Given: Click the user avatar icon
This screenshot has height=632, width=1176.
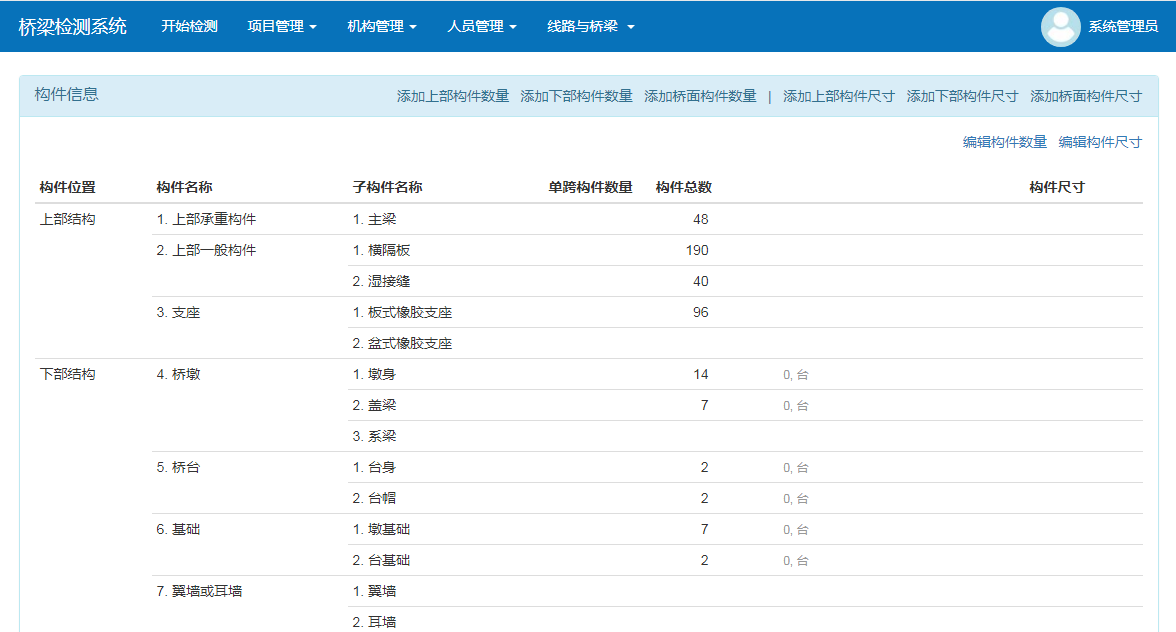Looking at the screenshot, I should pyautogui.click(x=1060, y=27).
